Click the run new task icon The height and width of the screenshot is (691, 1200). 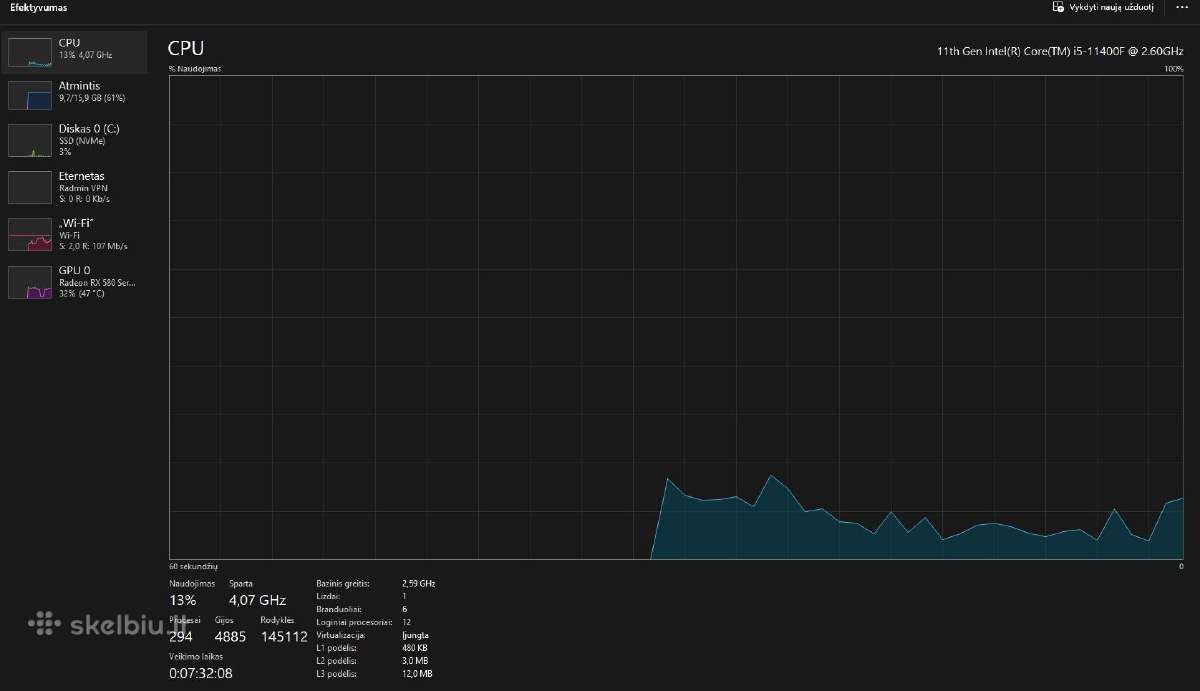1059,7
